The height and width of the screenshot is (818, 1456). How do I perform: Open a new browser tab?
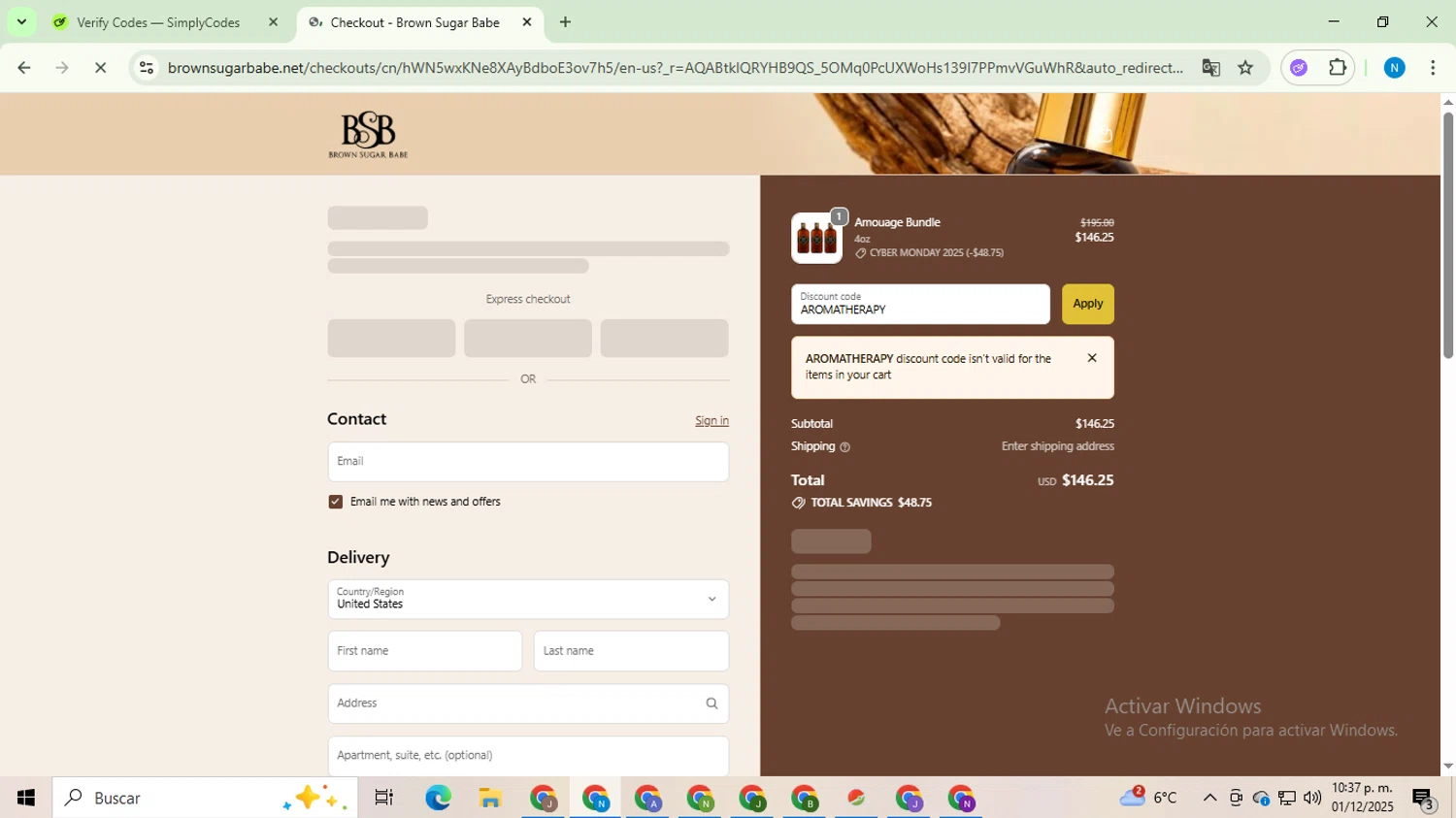[565, 22]
